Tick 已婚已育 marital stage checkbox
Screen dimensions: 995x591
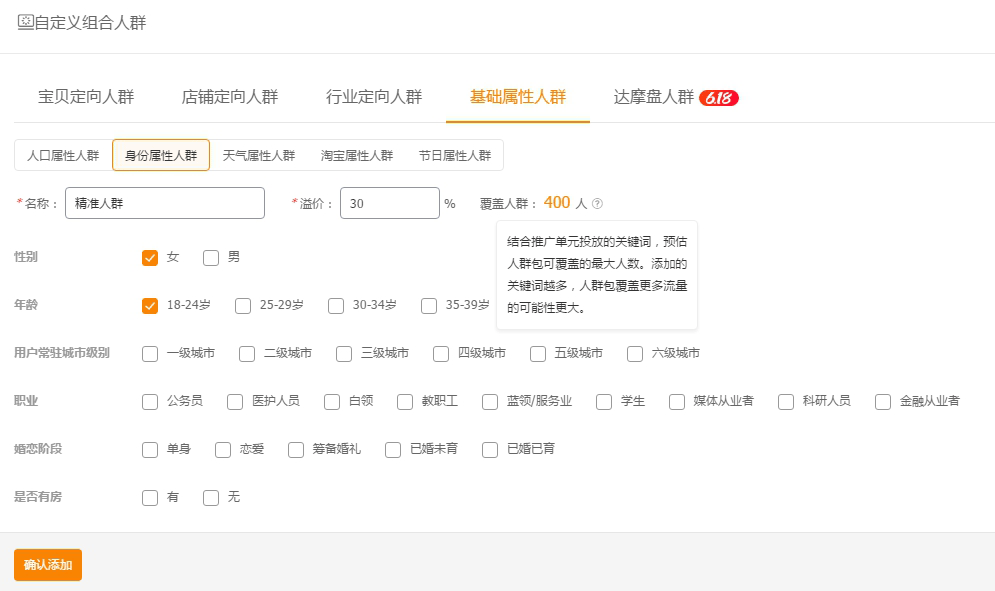pos(490,450)
